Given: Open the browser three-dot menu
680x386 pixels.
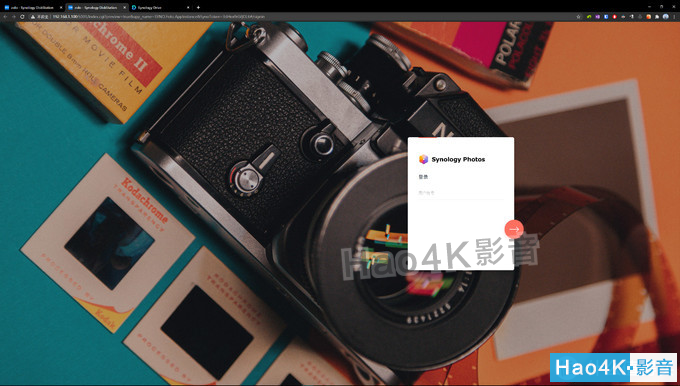Looking at the screenshot, I should point(674,16).
